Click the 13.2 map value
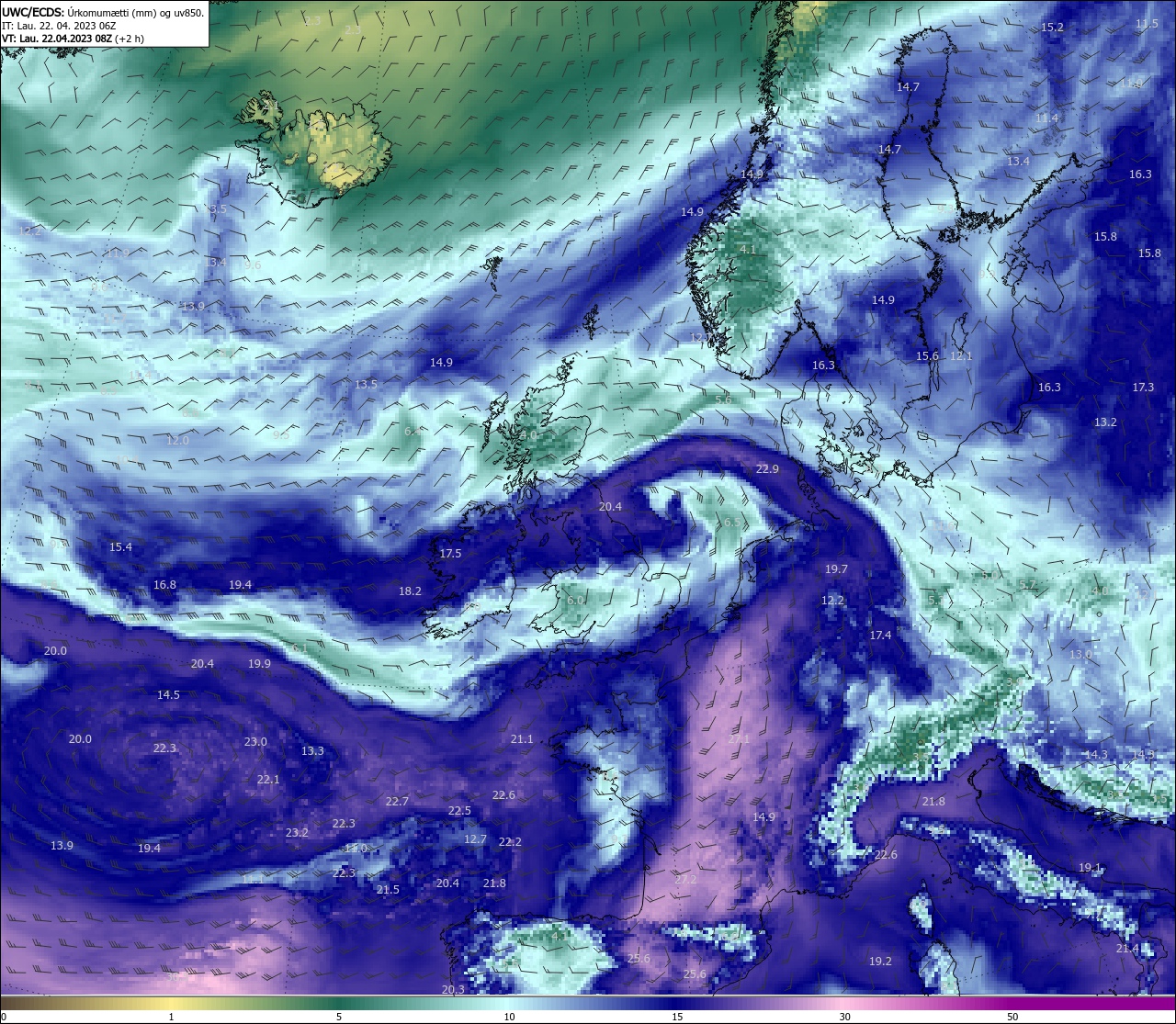Image resolution: width=1176 pixels, height=1024 pixels. coord(1105,422)
